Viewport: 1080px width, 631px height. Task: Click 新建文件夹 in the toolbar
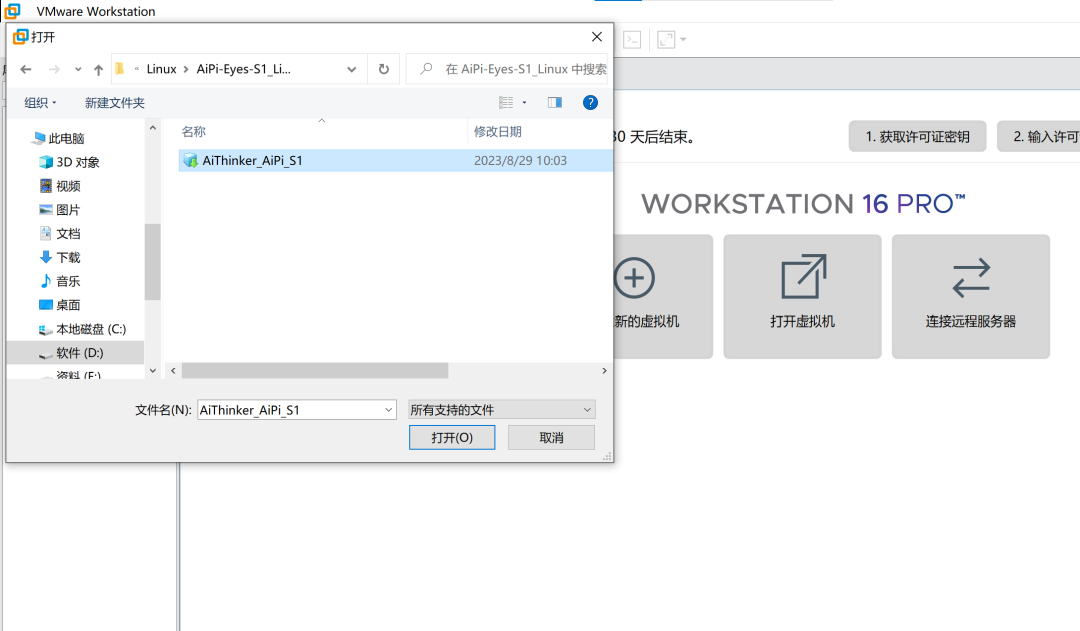point(114,103)
